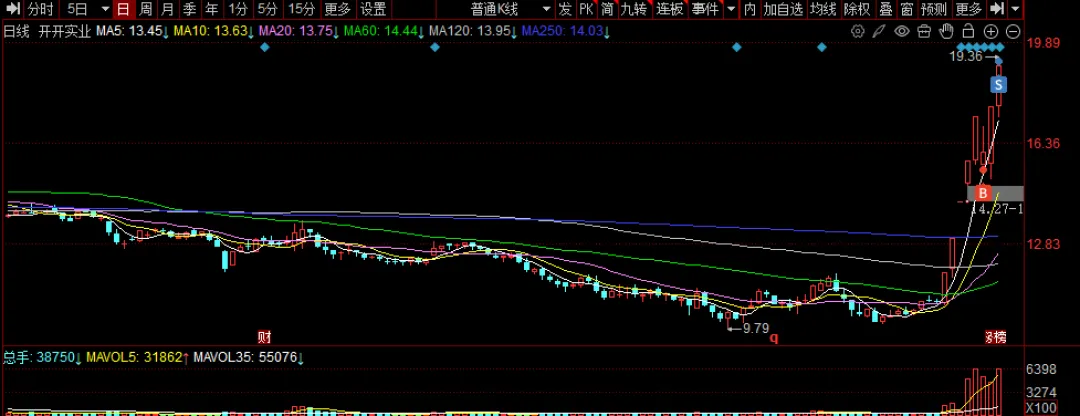Screen dimensions: 1080x416
Task: Click the second blue diamond event marker
Action: click(435, 47)
